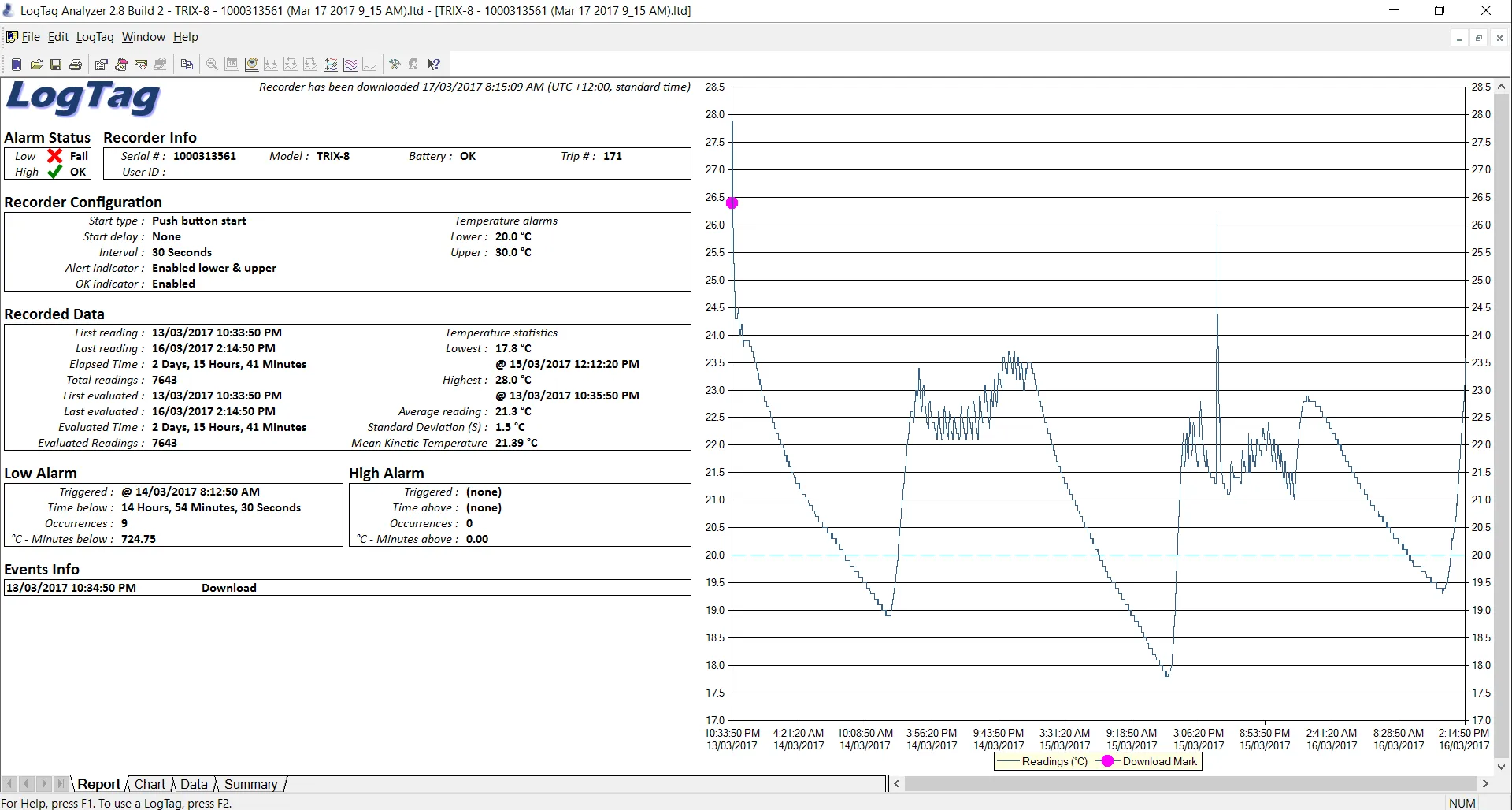Click the Upper alarm value 30.0 °C
The image size is (1512, 810).
pyautogui.click(x=513, y=252)
